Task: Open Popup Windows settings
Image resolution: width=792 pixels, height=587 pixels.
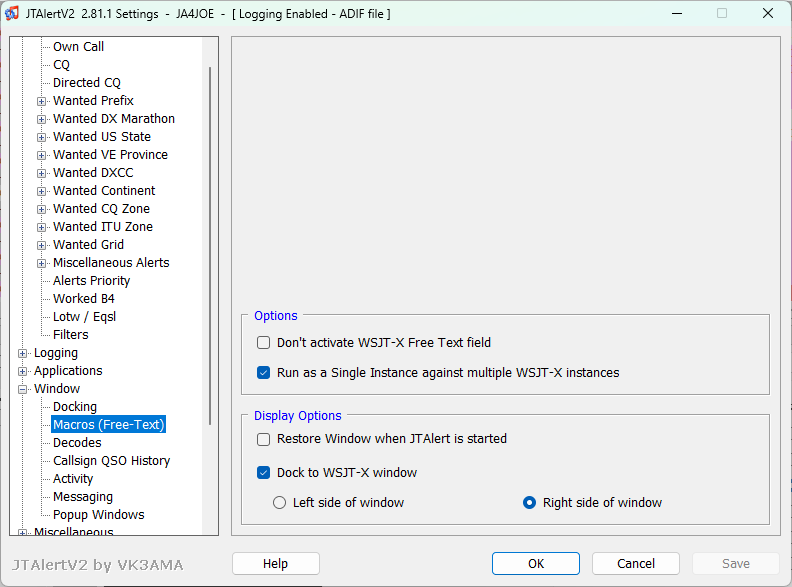Action: point(98,515)
